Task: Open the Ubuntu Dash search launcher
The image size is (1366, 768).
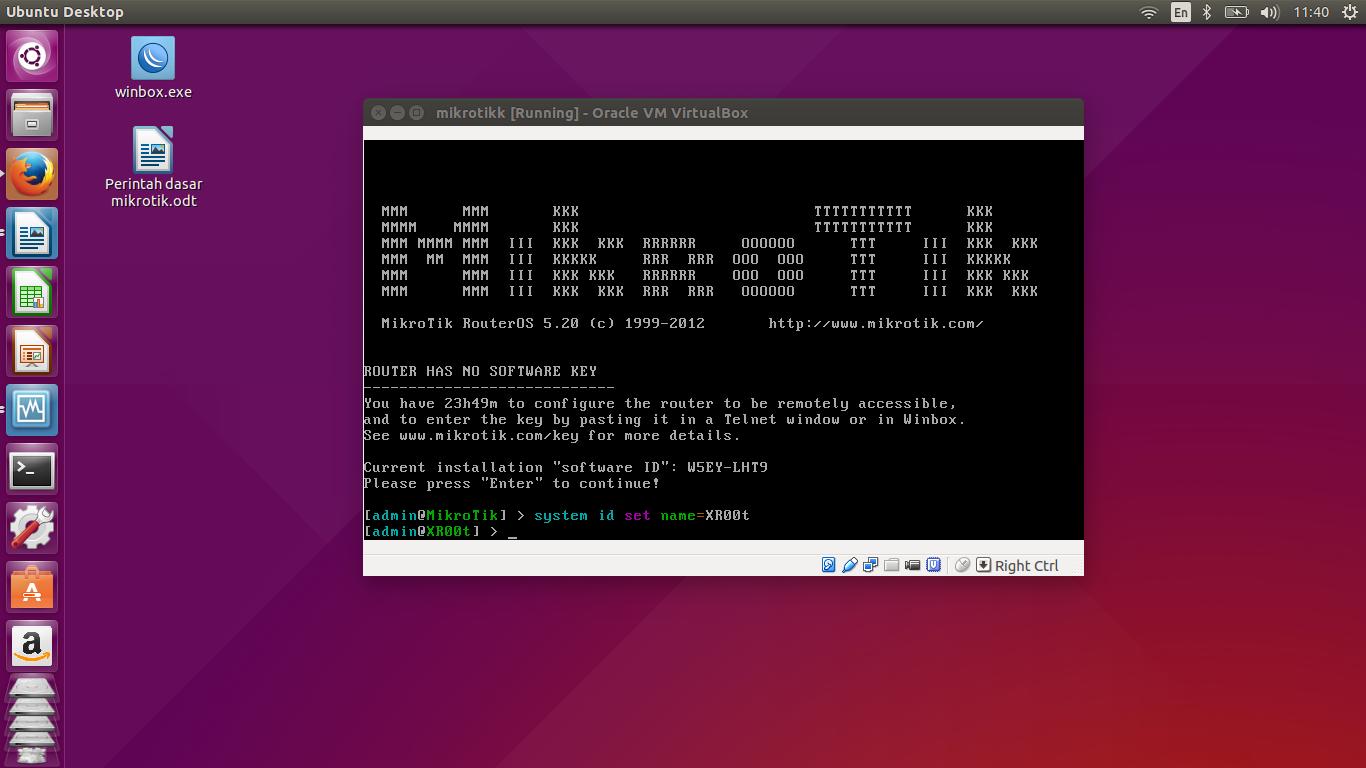Action: click(32, 56)
